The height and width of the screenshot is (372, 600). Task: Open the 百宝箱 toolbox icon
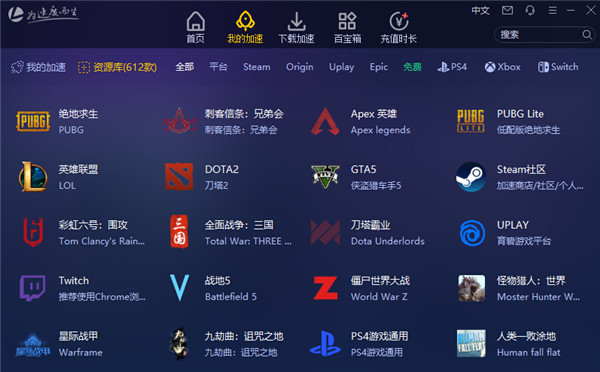click(x=347, y=21)
